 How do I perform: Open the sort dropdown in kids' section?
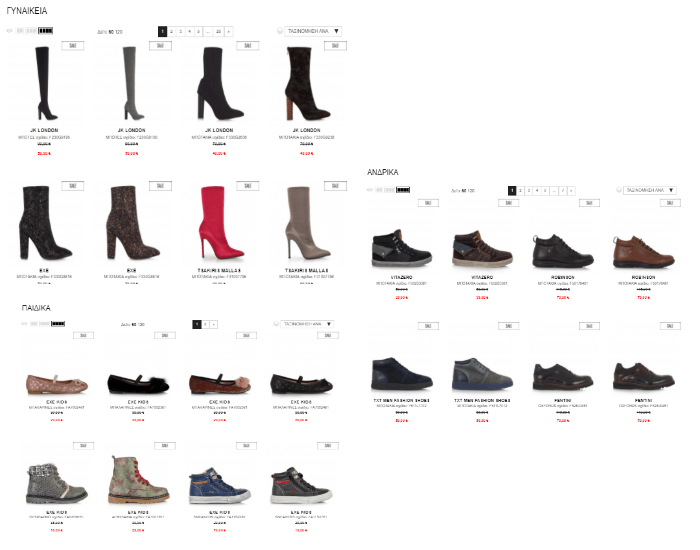pos(308,324)
